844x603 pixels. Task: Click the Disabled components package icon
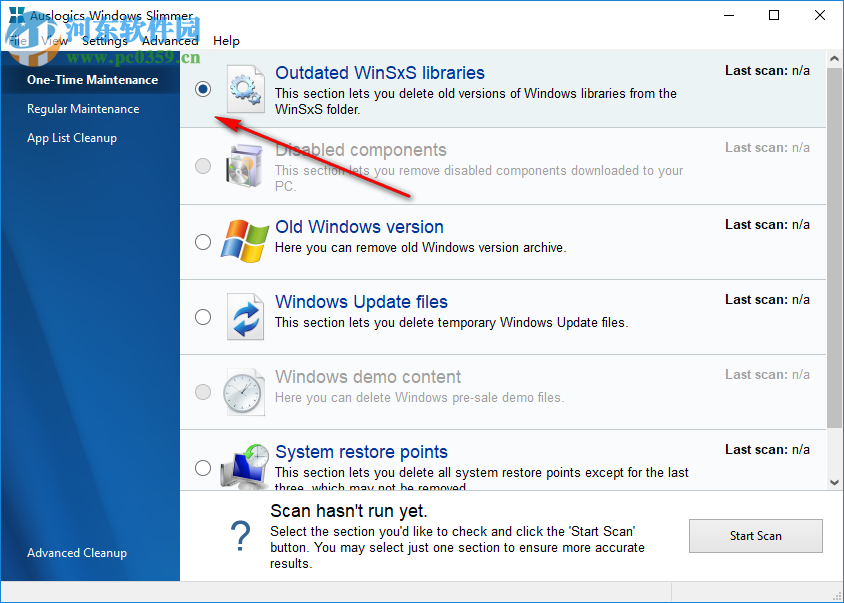(x=245, y=164)
